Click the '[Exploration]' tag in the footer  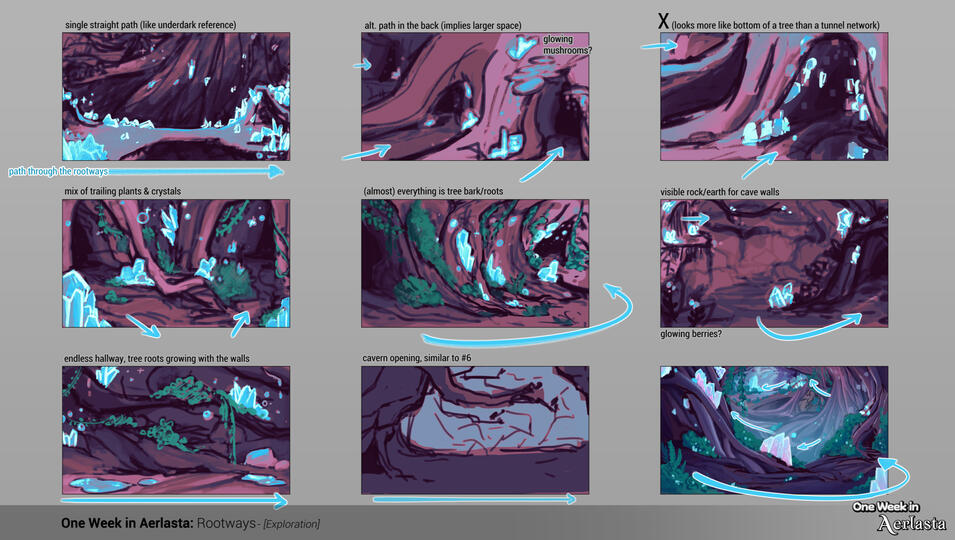coord(291,524)
